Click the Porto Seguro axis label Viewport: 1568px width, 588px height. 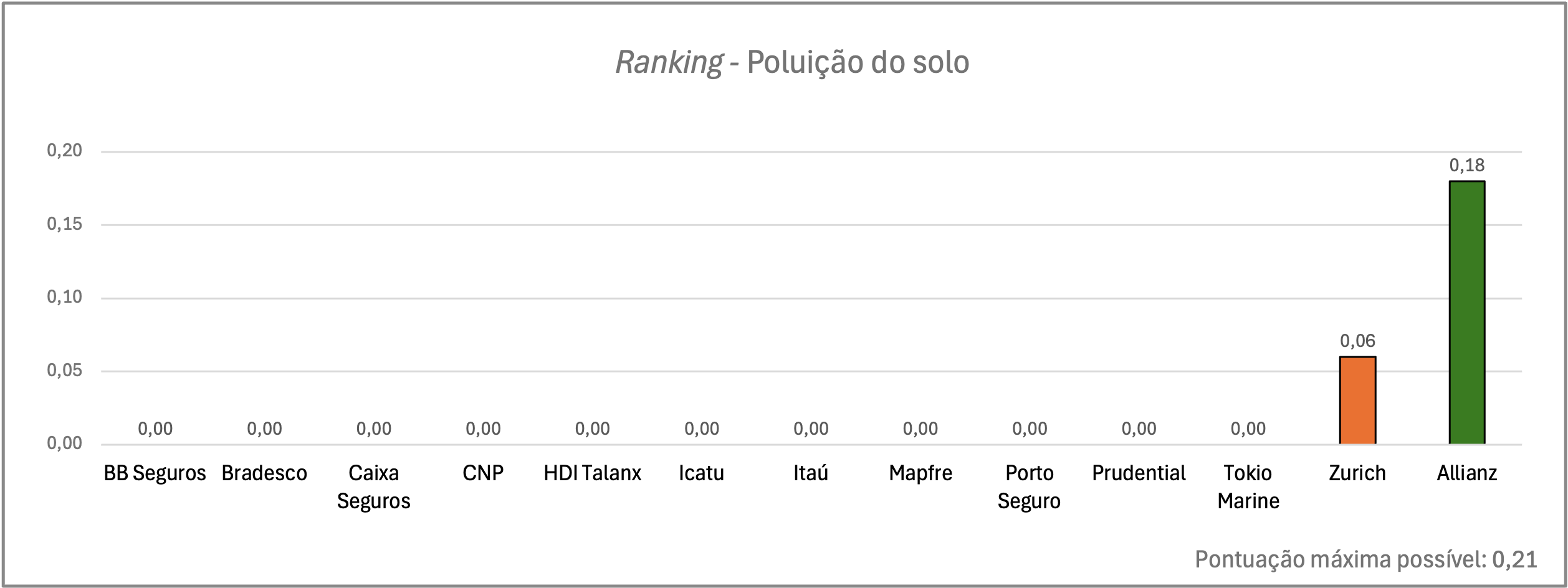tap(1029, 487)
